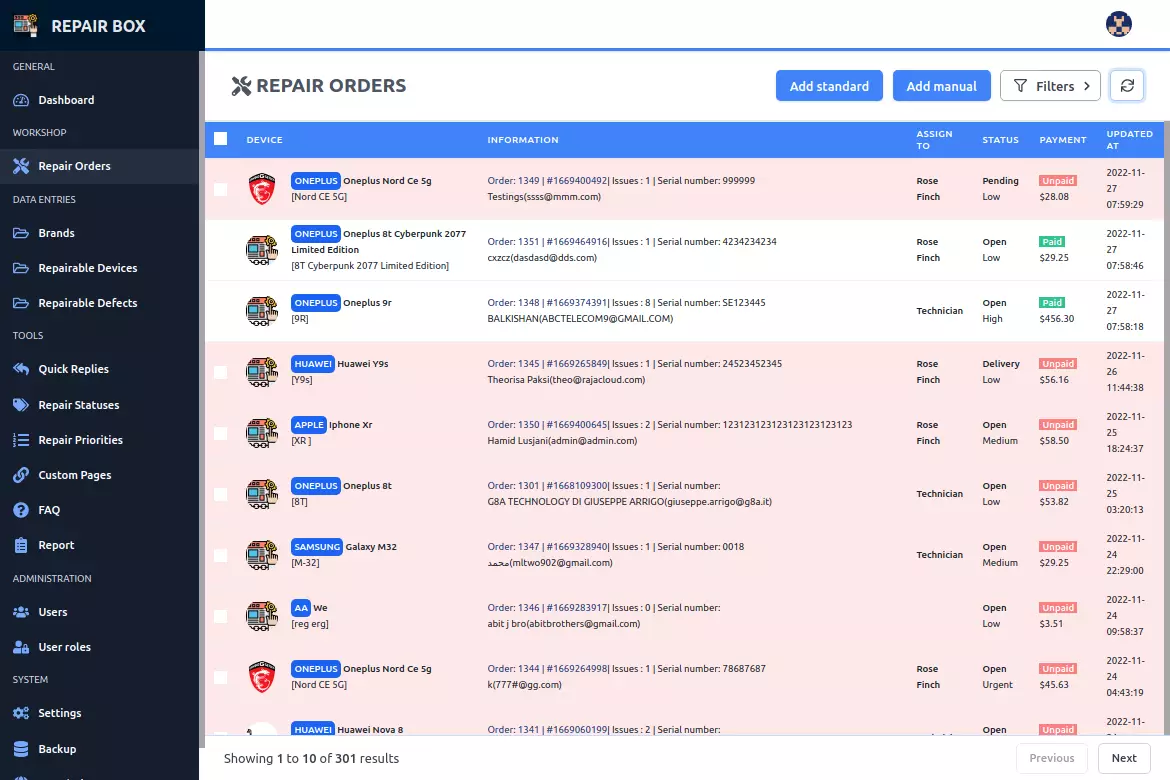Click the funnel icon in Filters button
This screenshot has width=1170, height=780.
coord(1020,86)
